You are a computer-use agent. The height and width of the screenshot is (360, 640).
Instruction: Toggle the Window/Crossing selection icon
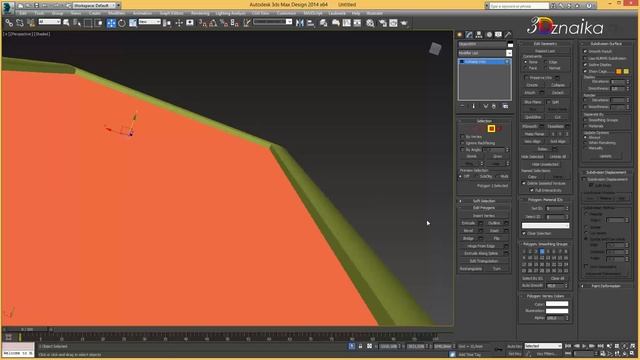[x=98, y=23]
